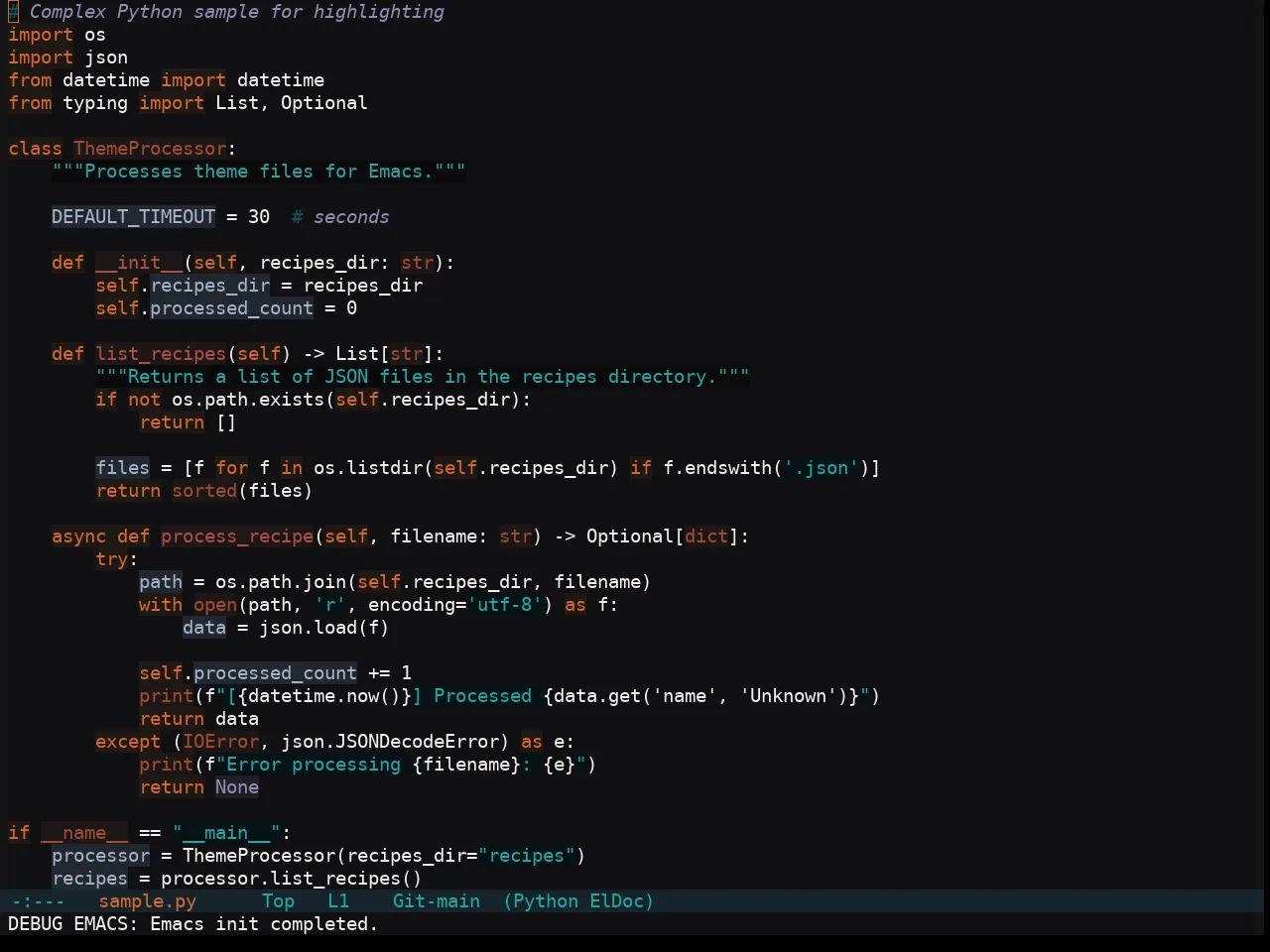Click the 'return data' statement
This screenshot has height=952, width=1270.
pyautogui.click(x=198, y=719)
